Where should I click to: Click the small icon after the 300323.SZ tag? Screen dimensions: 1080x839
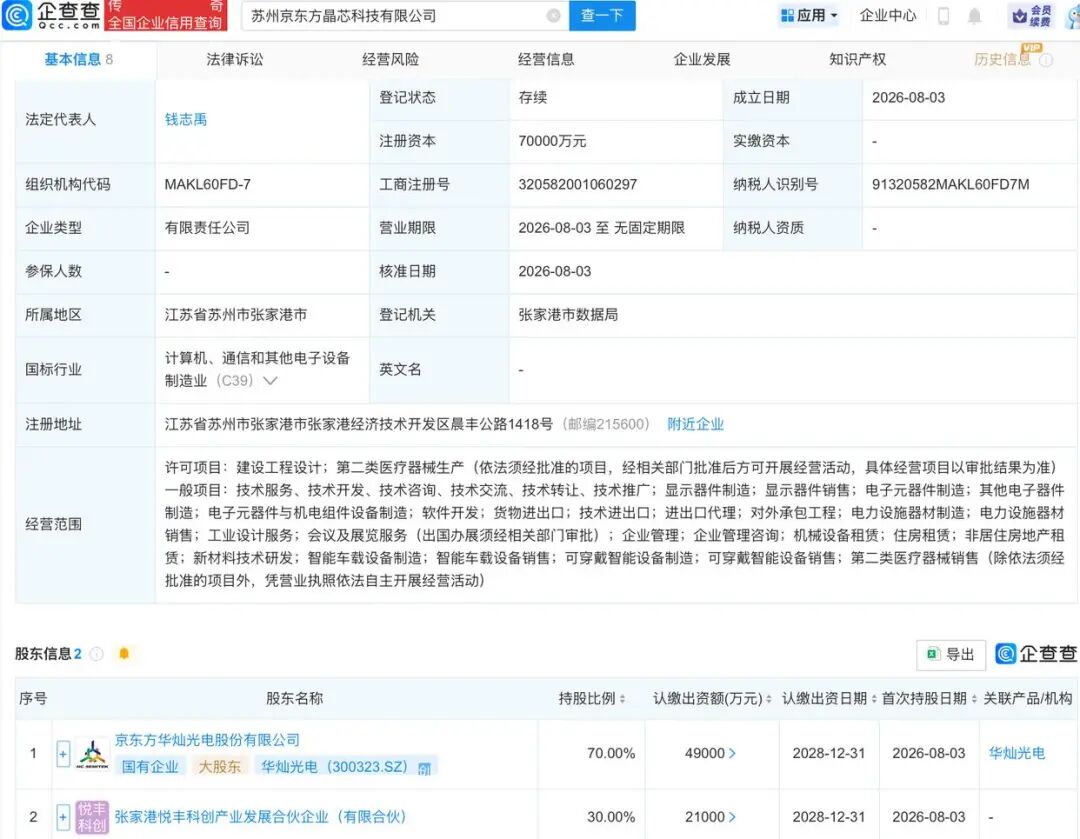(x=424, y=768)
